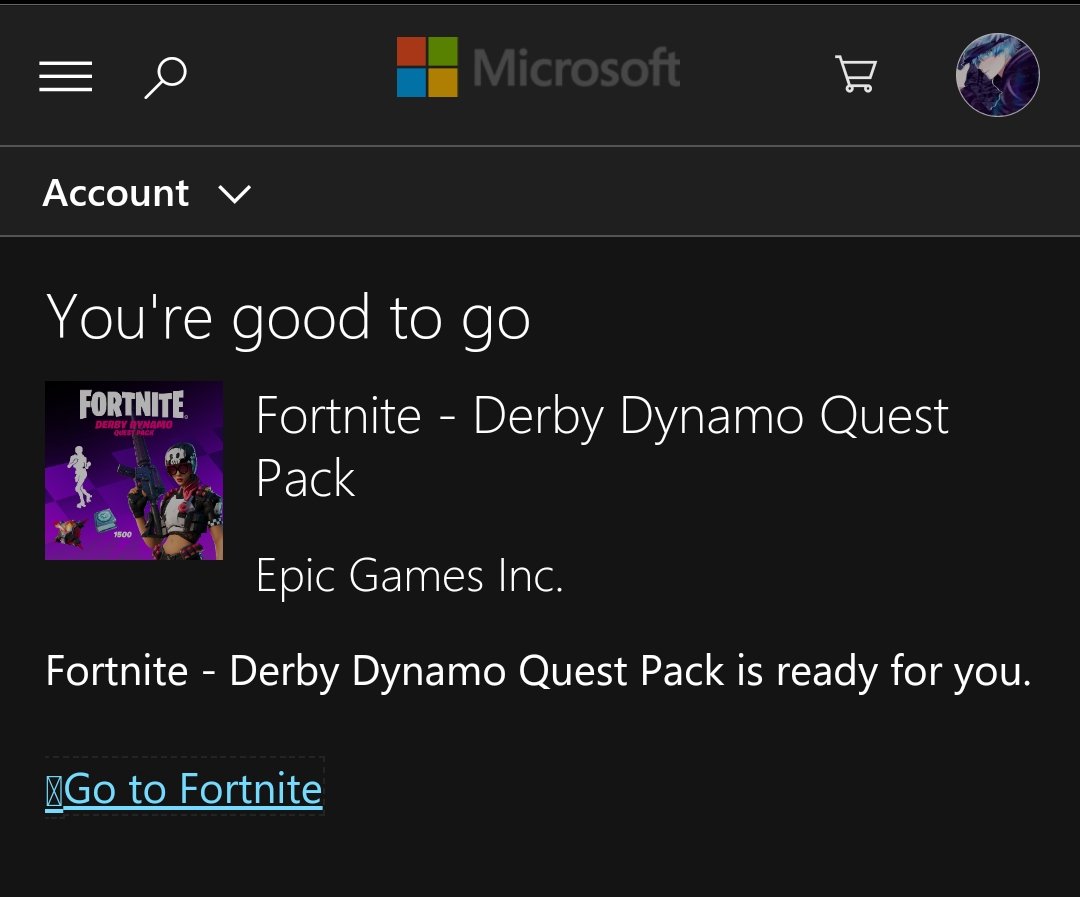The width and height of the screenshot is (1080, 897).
Task: Go to Microsoft home via the logo
Action: [538, 68]
